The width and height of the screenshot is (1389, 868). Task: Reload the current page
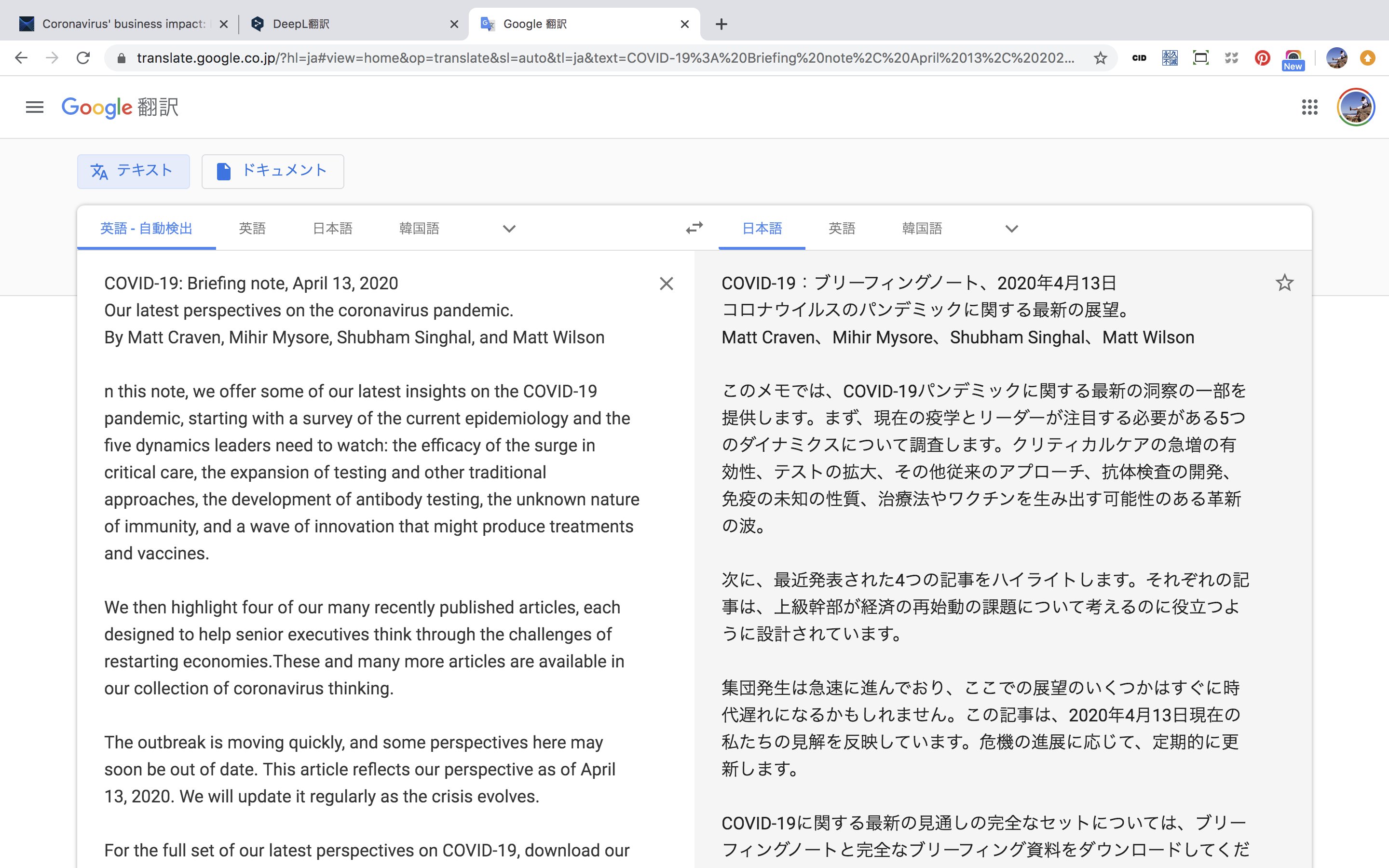coord(83,58)
